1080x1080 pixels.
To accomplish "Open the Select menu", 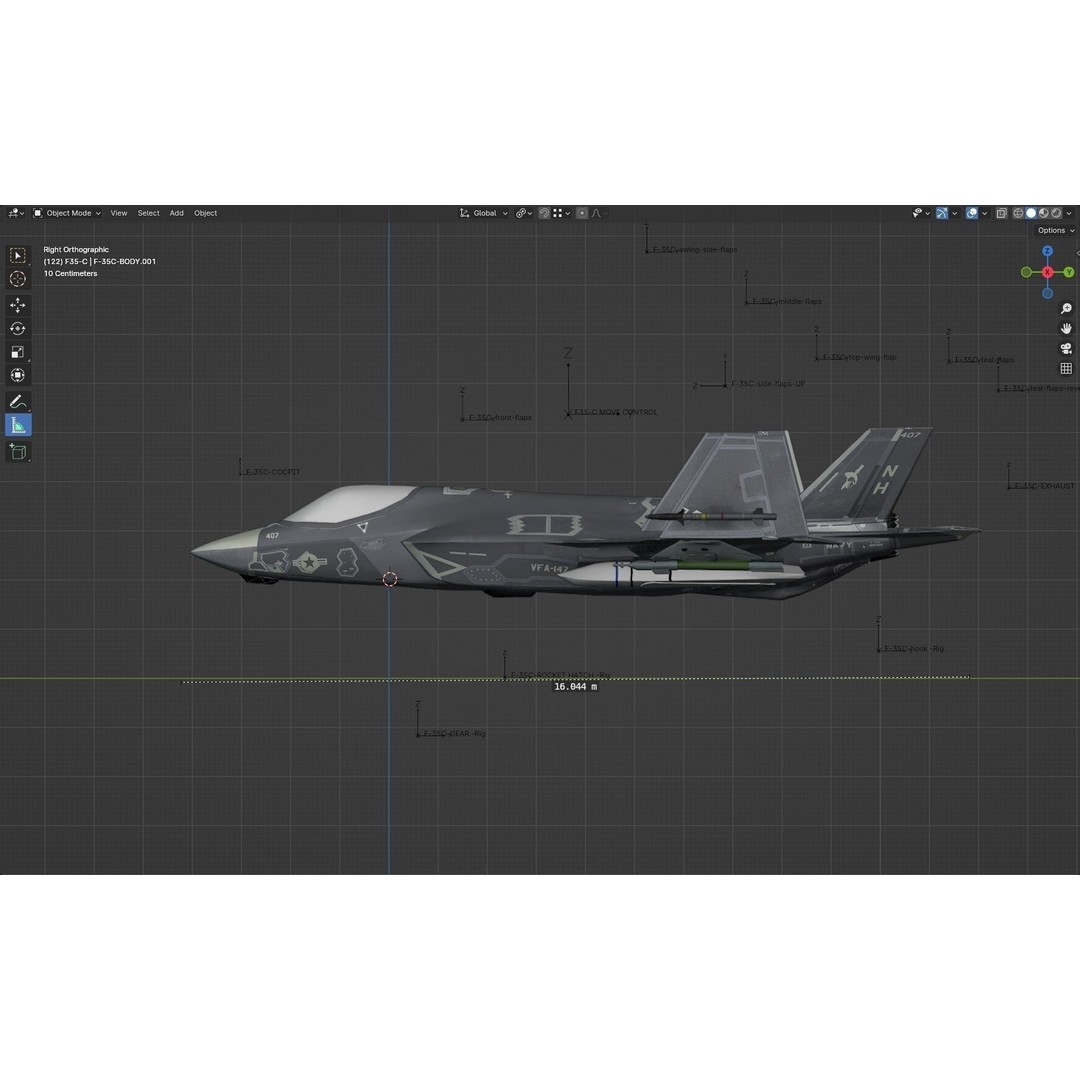I will click(148, 214).
